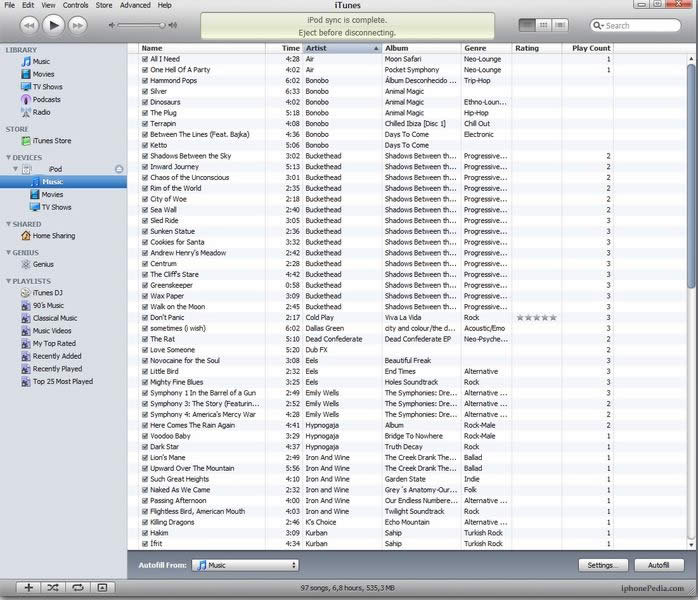The image size is (698, 600).
Task: Select the Genius item in the sidebar
Action: point(43,264)
